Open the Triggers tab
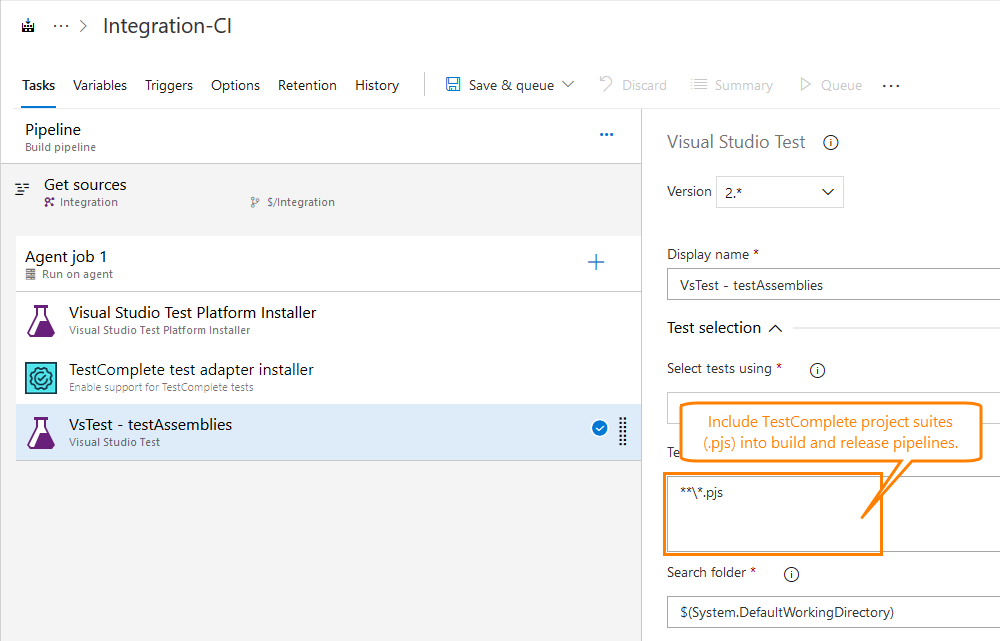The width and height of the screenshot is (1000, 641). click(x=168, y=85)
